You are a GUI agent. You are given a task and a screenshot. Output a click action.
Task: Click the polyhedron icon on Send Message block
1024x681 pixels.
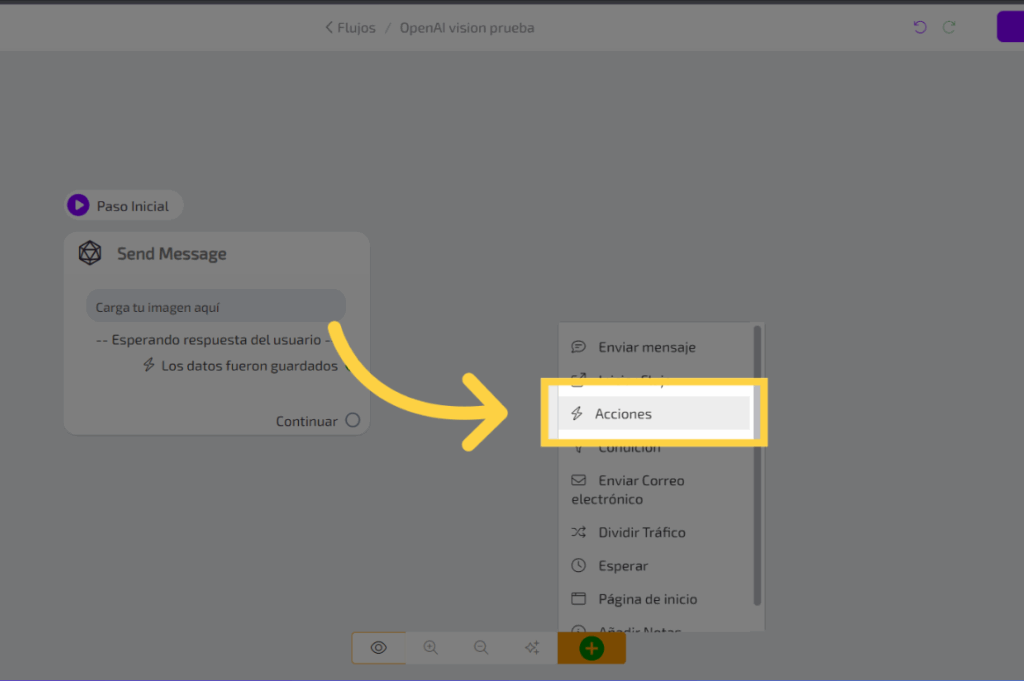[x=91, y=253]
